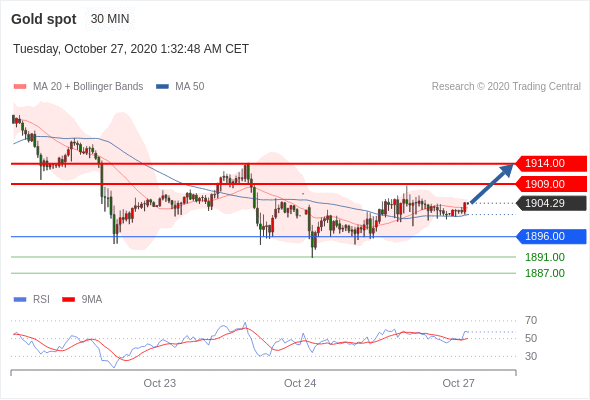Viewport: 590px width, 400px height.
Task: Click the red 9MA legend swatch
Action: point(68,300)
